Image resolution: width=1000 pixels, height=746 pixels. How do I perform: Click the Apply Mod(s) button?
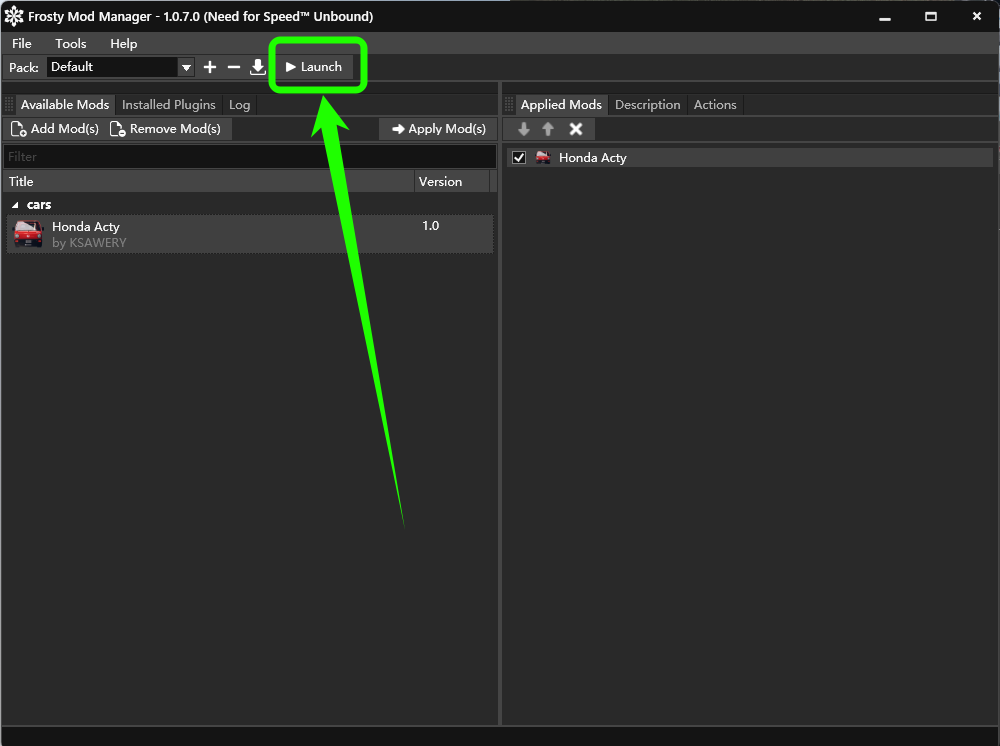(439, 129)
